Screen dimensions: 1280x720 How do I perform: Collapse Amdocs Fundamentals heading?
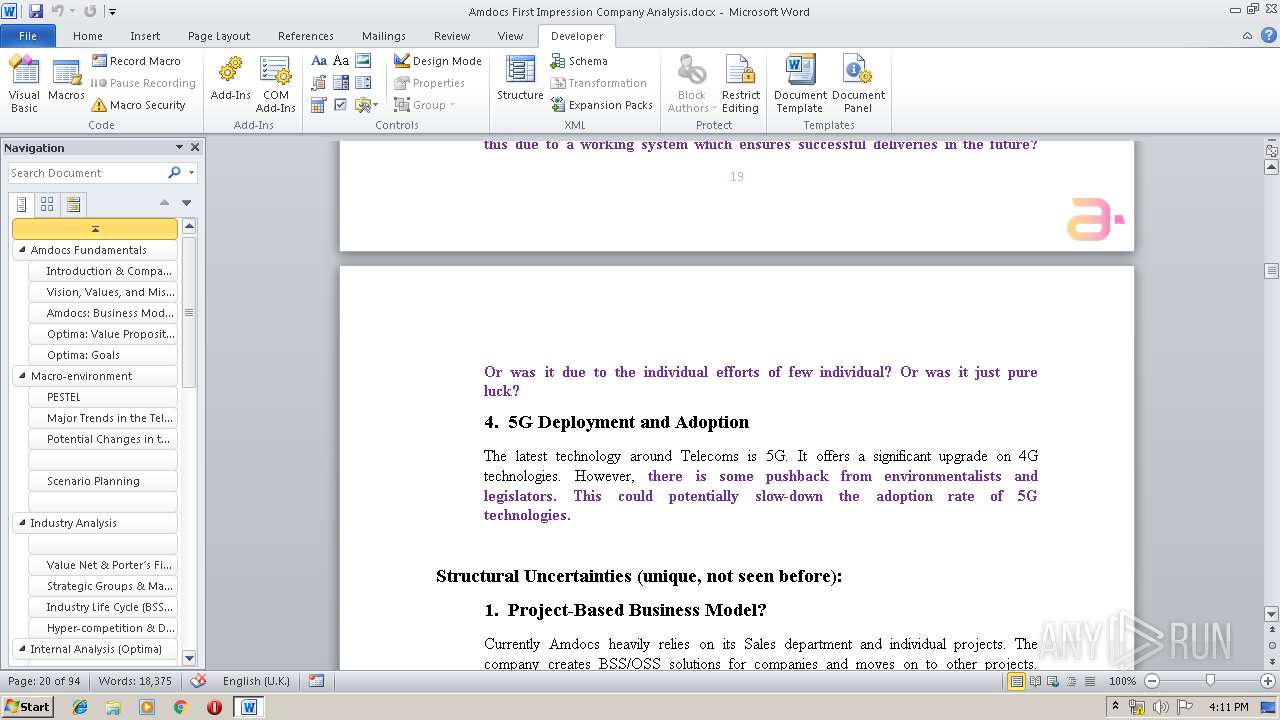point(22,250)
